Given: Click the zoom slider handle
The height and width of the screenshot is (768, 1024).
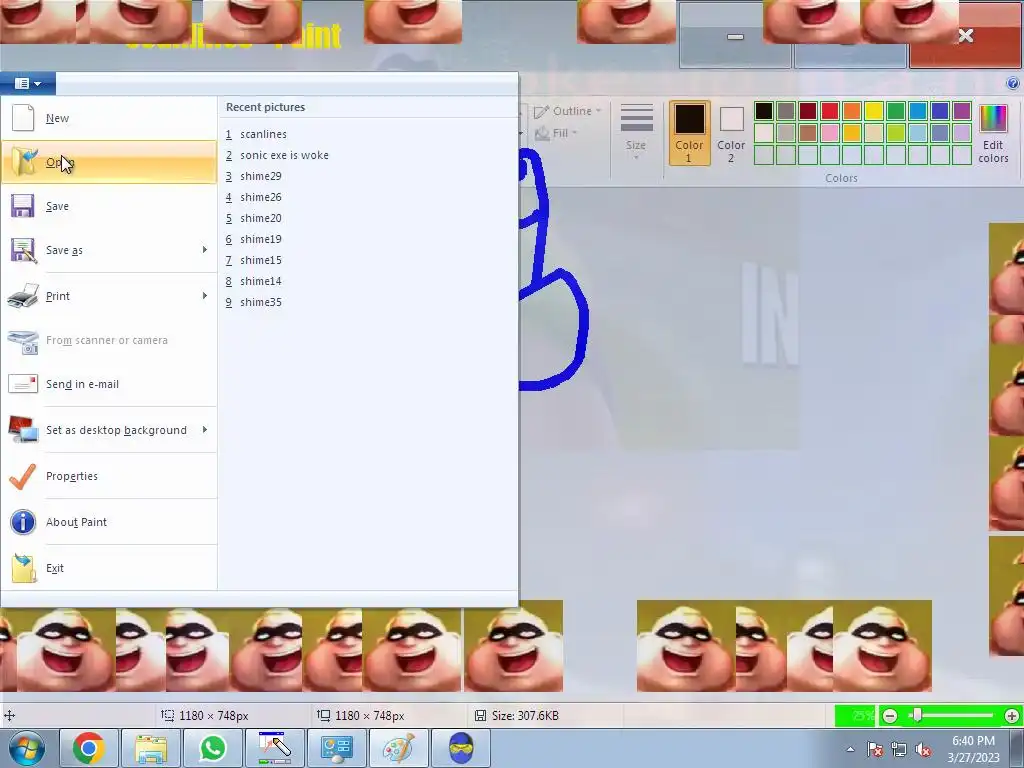Looking at the screenshot, I should pyautogui.click(x=917, y=716).
